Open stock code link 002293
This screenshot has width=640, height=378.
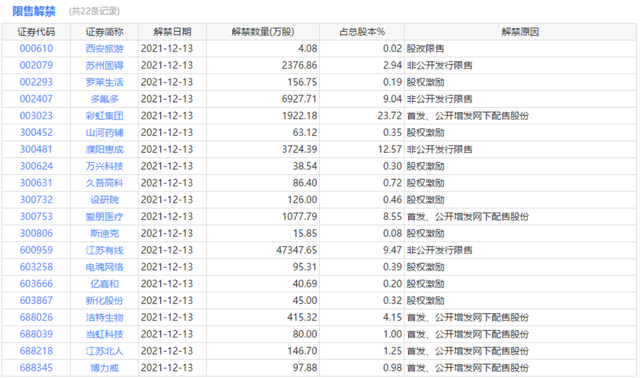tap(36, 82)
